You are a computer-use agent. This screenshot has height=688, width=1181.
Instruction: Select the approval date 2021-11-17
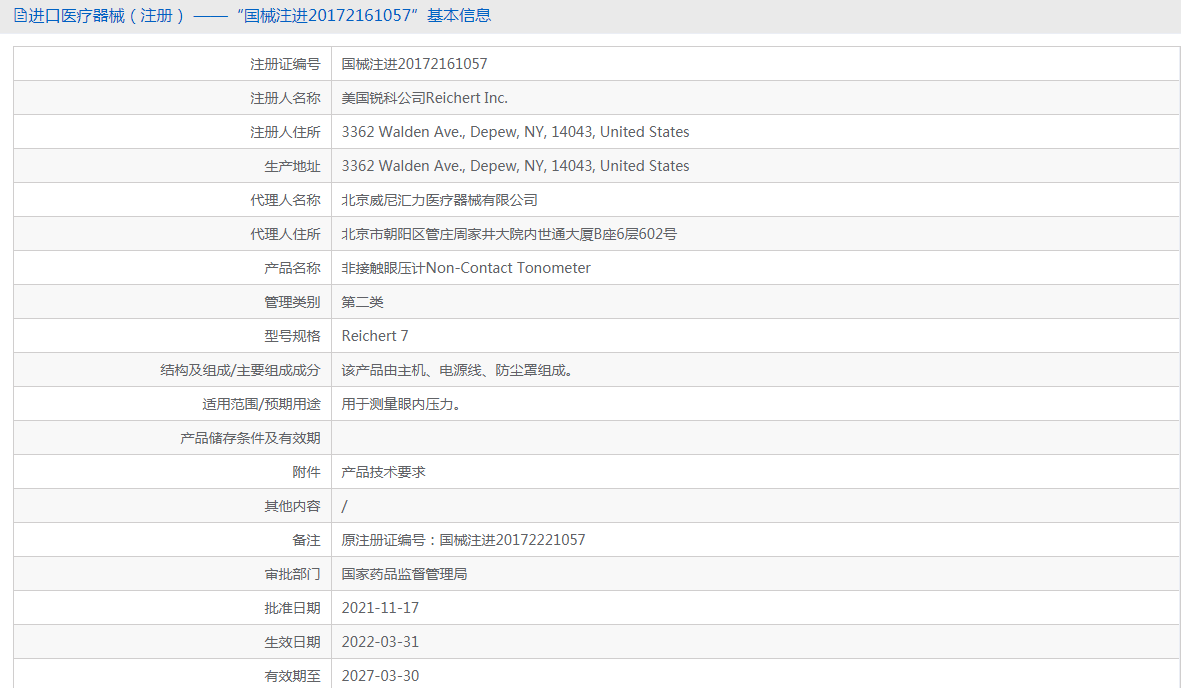click(380, 608)
